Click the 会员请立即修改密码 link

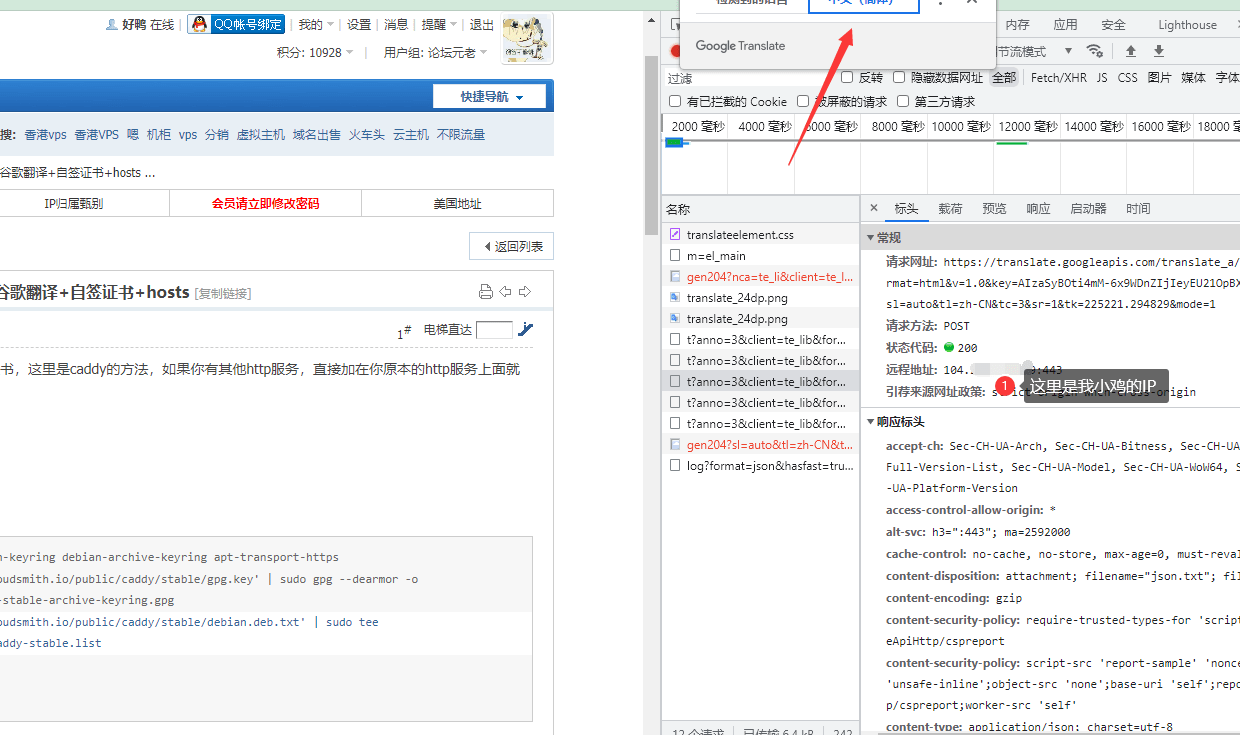264,203
